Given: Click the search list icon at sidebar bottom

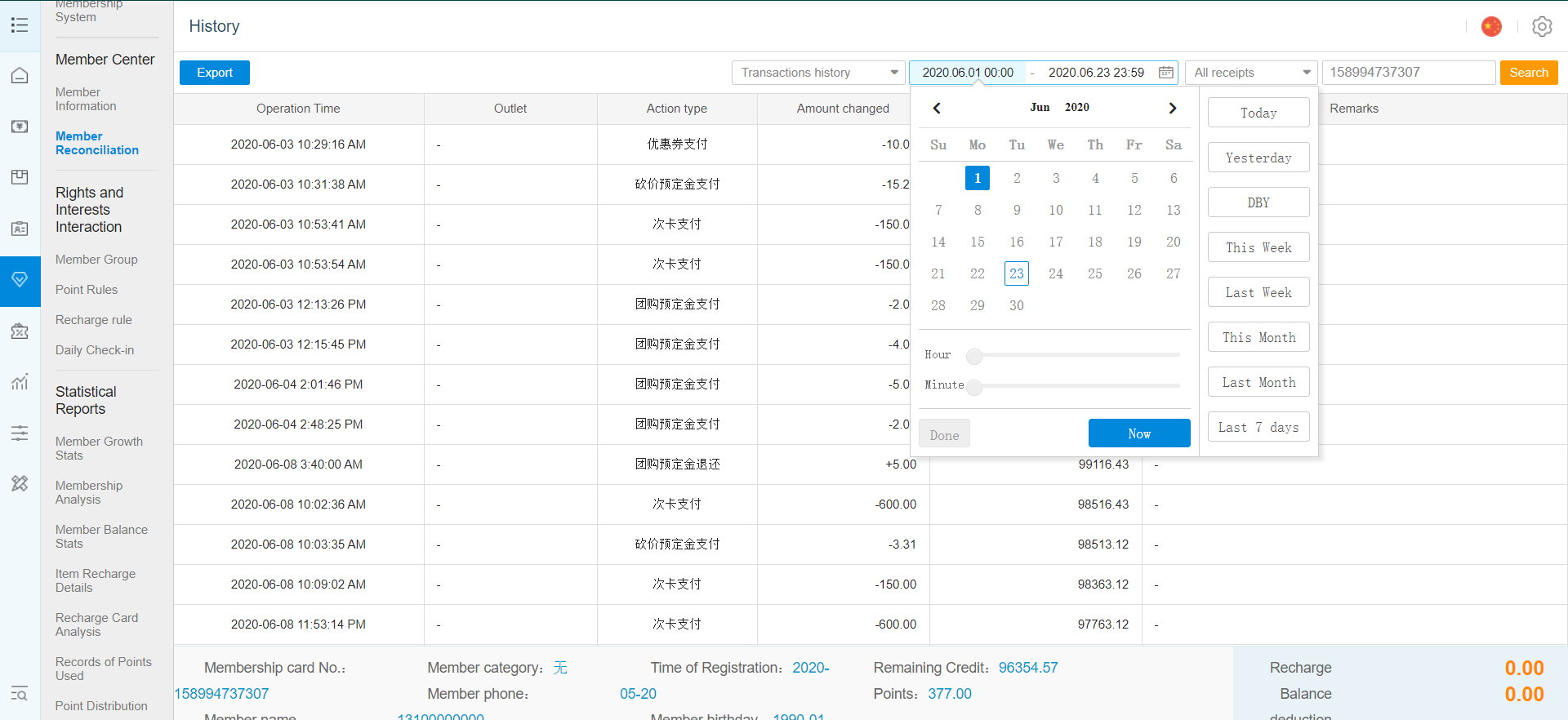Looking at the screenshot, I should click(x=20, y=694).
